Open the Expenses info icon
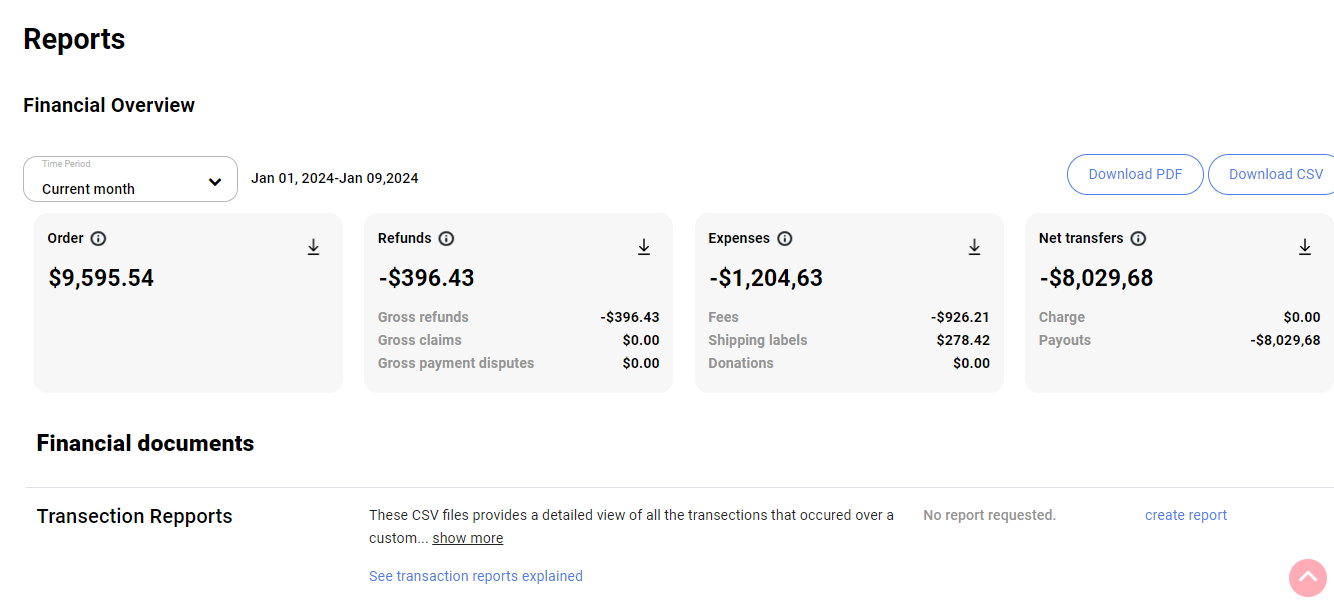 point(785,239)
